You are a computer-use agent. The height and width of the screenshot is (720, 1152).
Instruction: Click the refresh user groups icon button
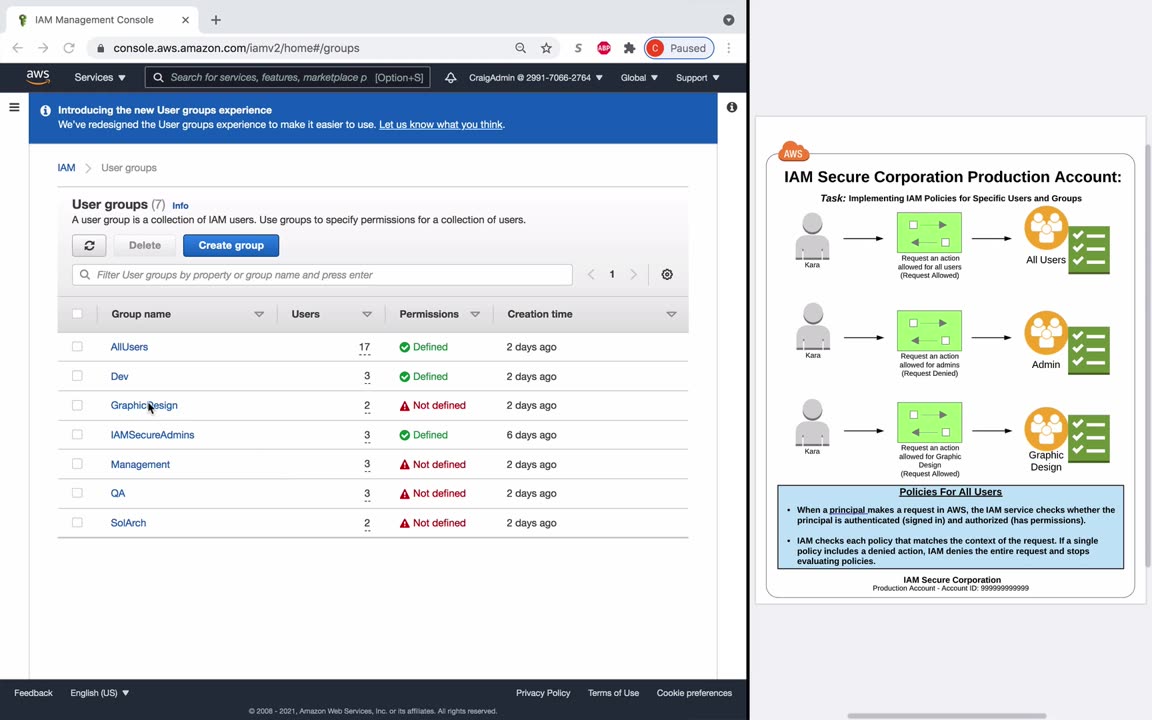point(89,245)
